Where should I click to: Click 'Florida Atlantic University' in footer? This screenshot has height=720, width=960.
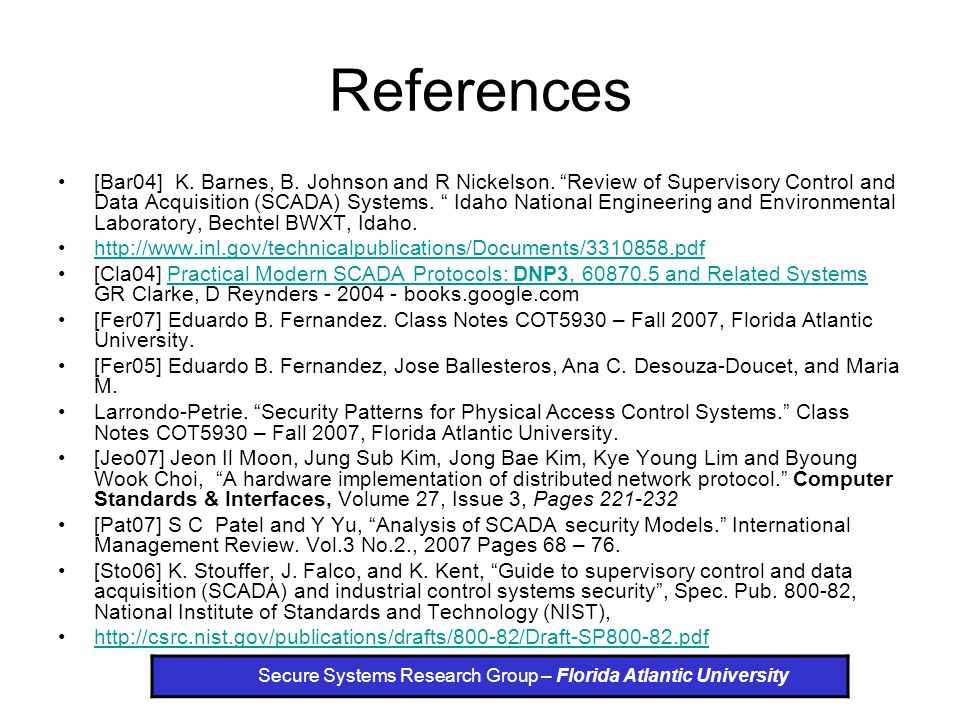(672, 675)
